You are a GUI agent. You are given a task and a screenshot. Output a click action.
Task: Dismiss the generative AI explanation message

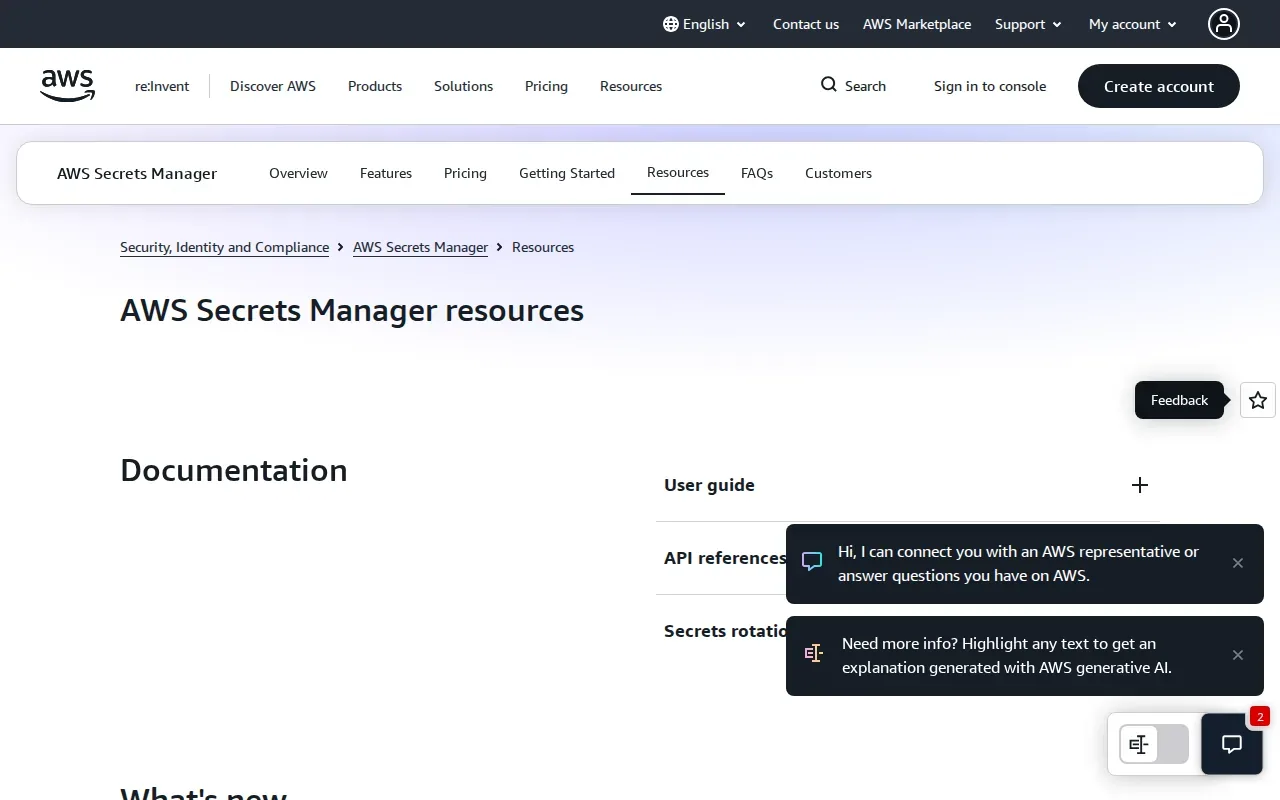tap(1238, 655)
